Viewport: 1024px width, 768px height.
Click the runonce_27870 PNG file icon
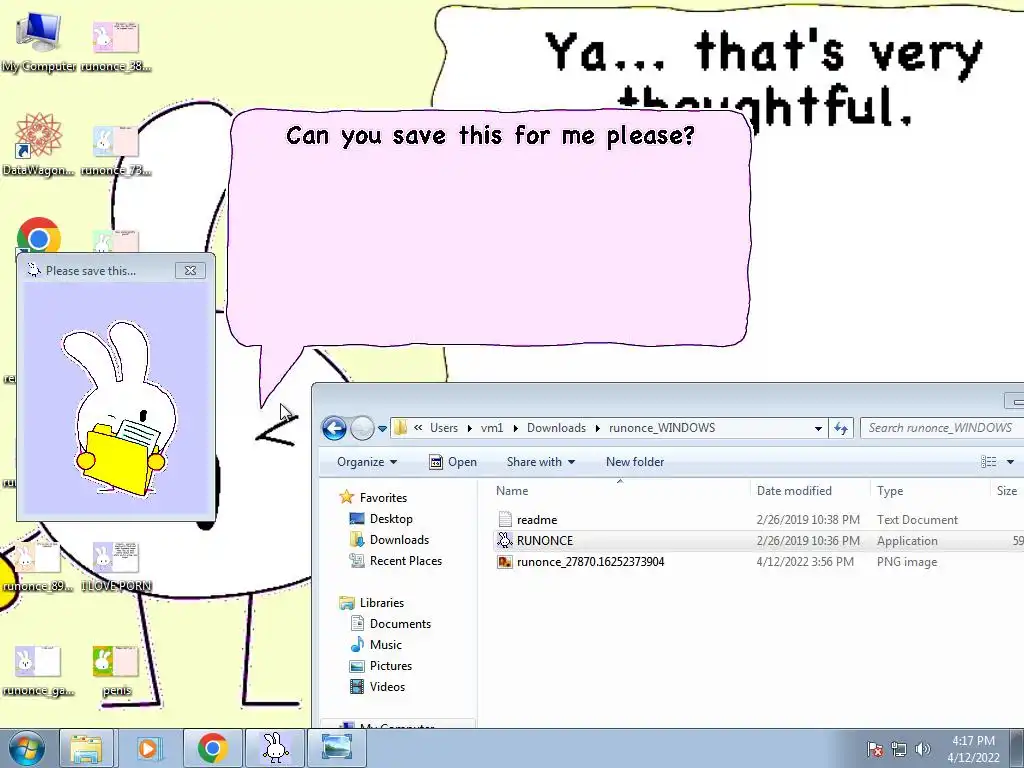pos(505,562)
